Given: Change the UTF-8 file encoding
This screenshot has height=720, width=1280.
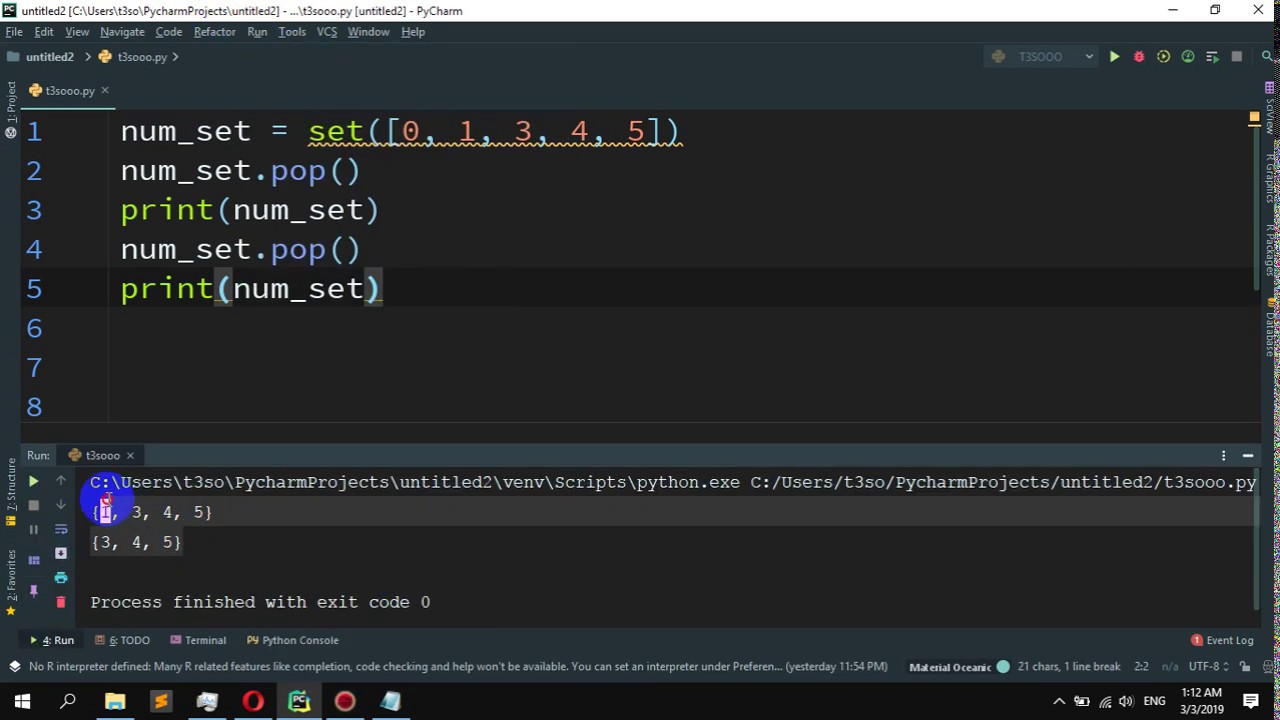Looking at the screenshot, I should (1208, 667).
